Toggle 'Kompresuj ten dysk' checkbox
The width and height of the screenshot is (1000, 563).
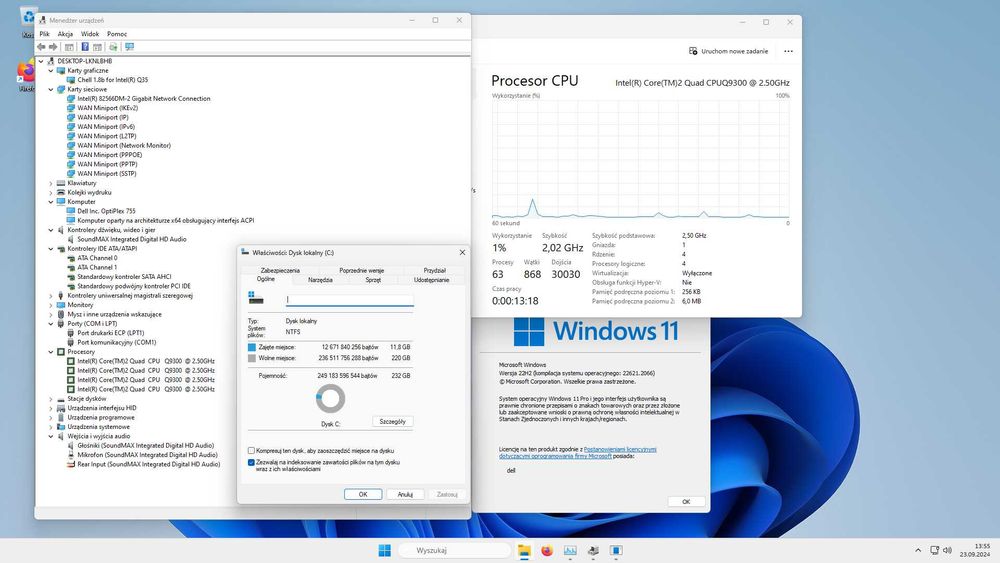click(251, 451)
